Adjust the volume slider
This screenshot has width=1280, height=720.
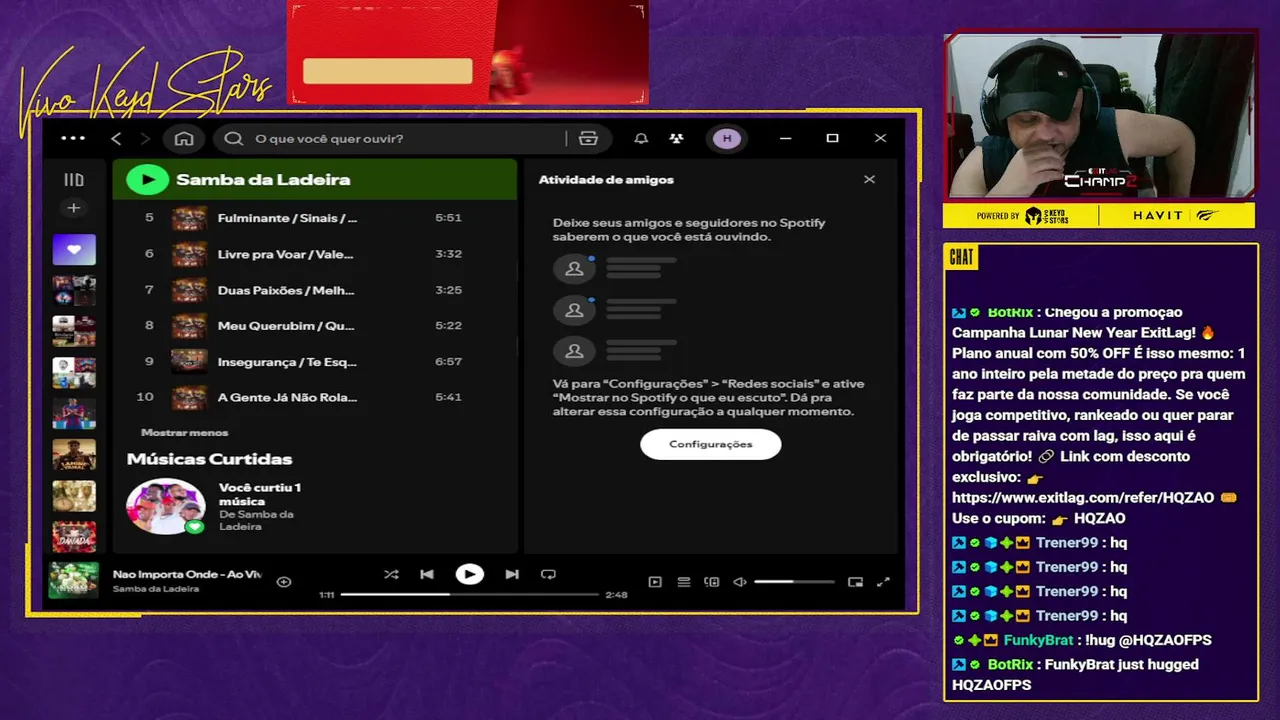coord(794,581)
